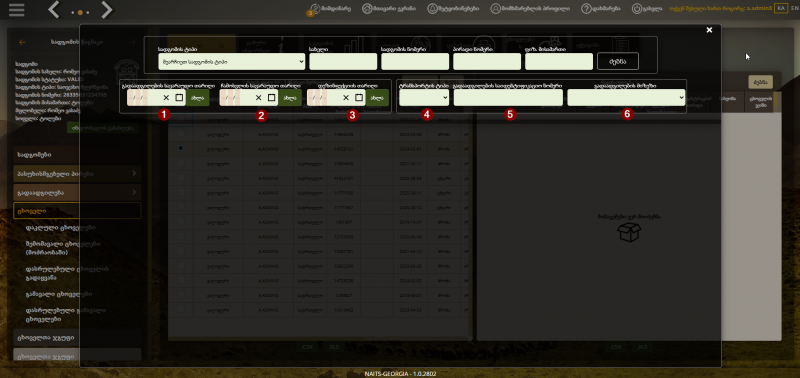Tick checkbox for row 13802286

[181, 266]
